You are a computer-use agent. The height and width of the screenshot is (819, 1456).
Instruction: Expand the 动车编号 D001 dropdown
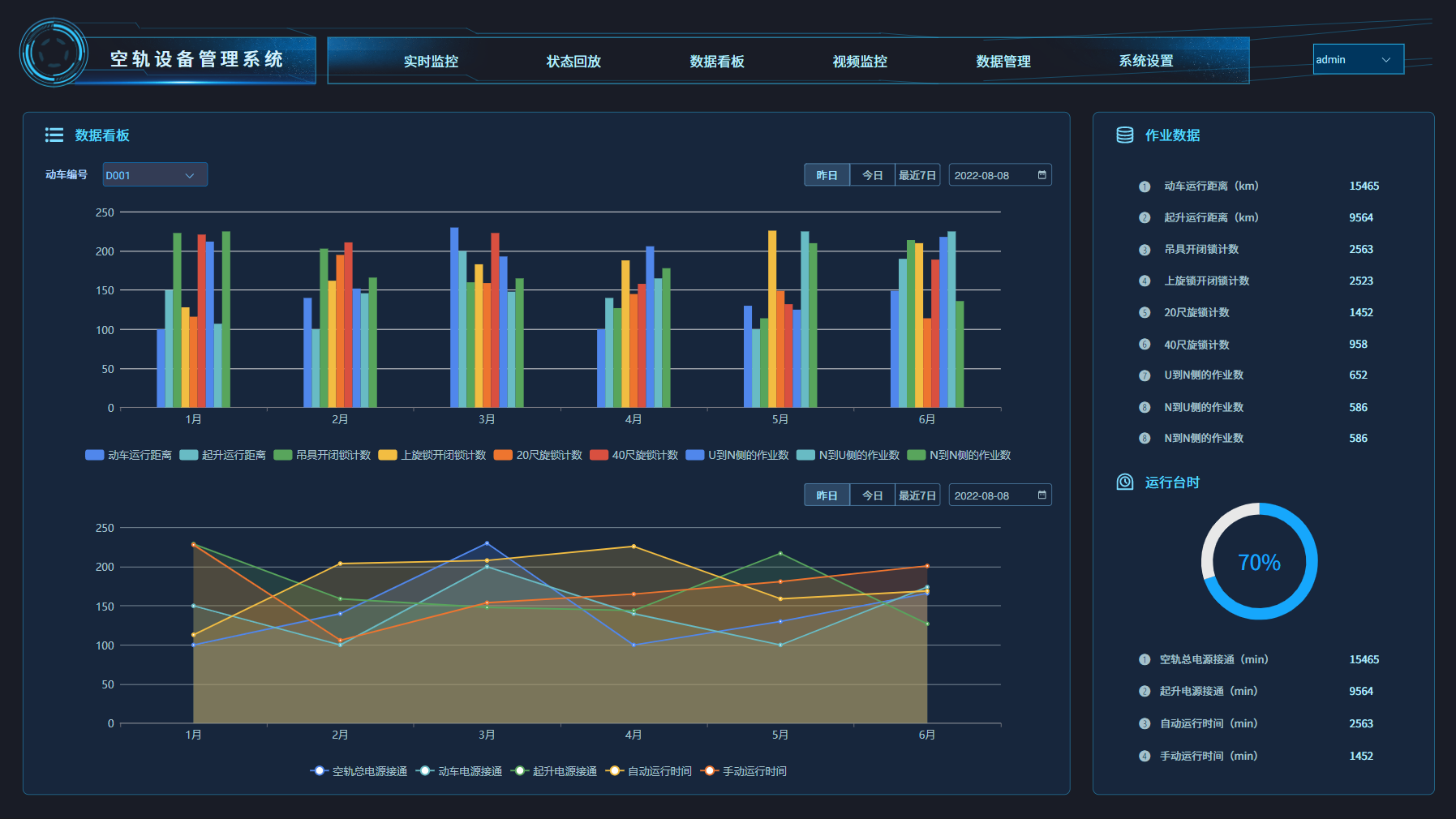coord(154,175)
